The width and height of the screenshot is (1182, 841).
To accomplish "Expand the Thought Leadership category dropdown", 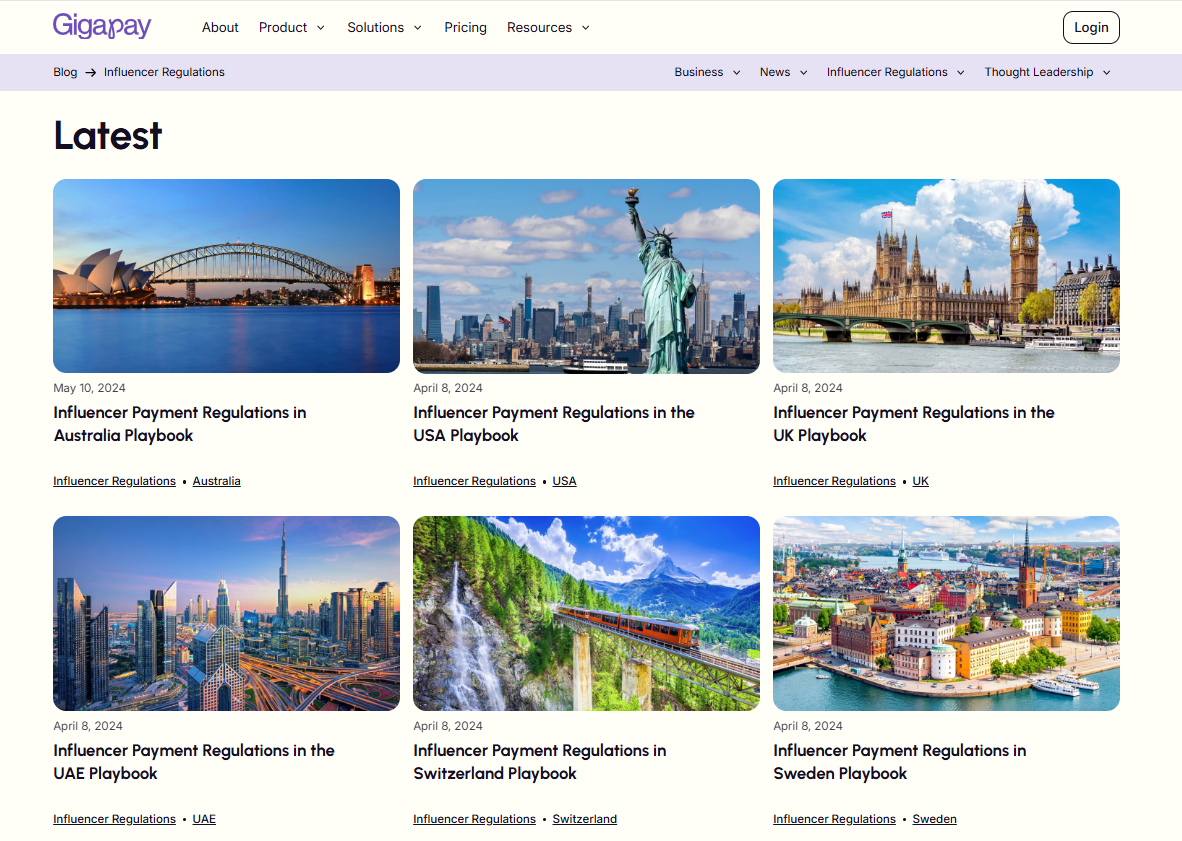I will [x=1047, y=72].
